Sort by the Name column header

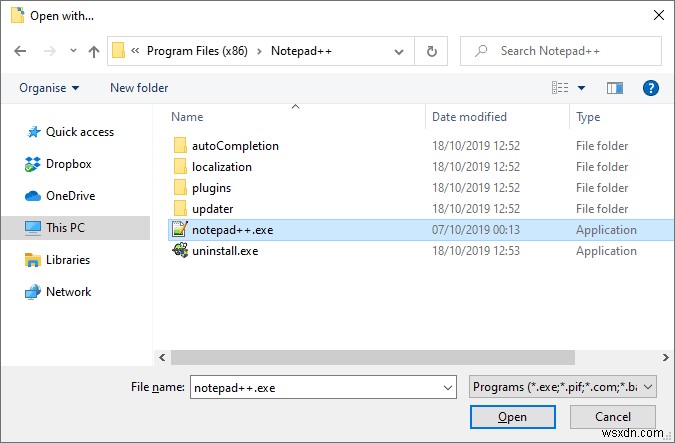[187, 117]
